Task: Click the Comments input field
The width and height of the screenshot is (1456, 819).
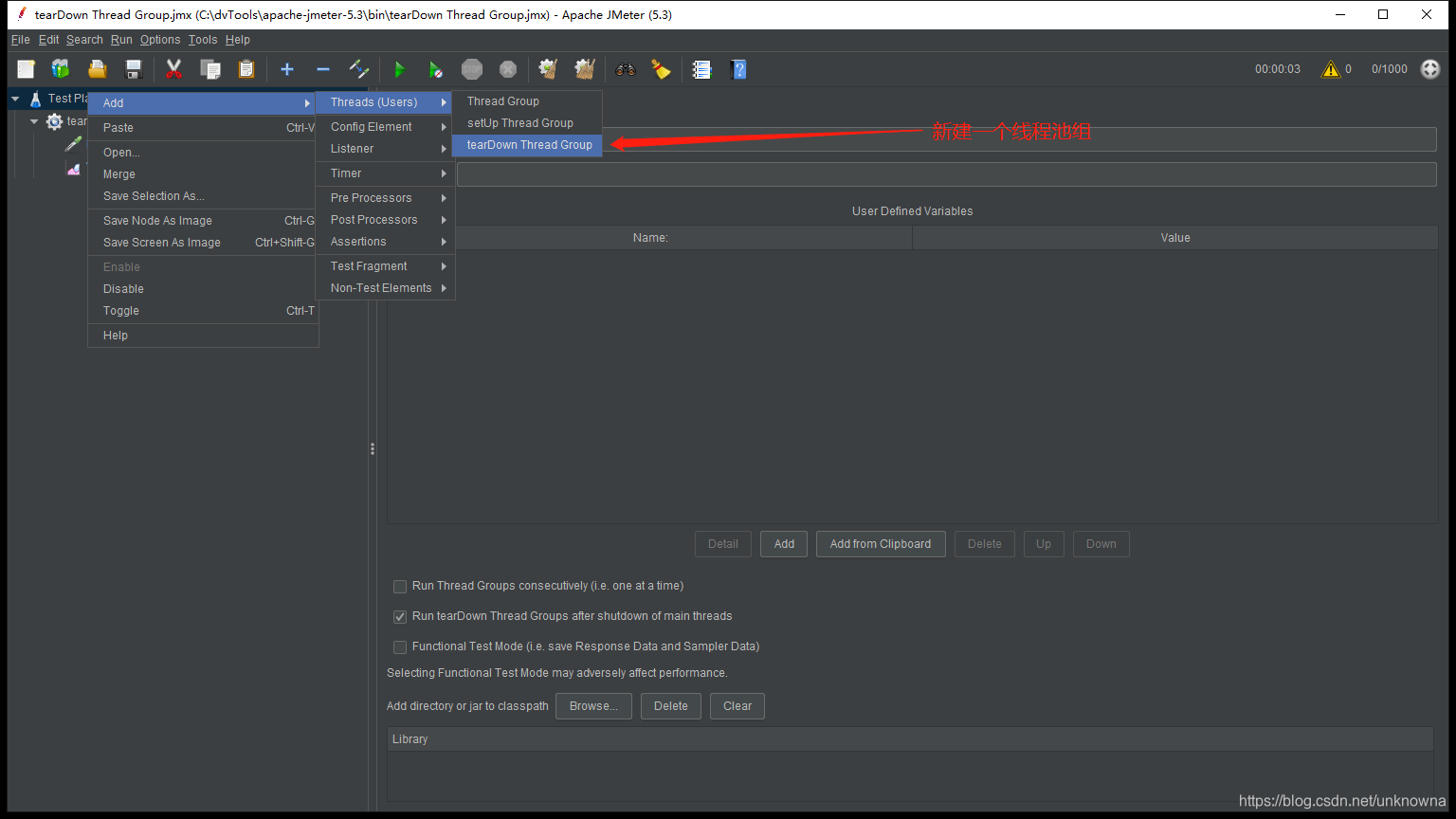Action: coord(946,174)
